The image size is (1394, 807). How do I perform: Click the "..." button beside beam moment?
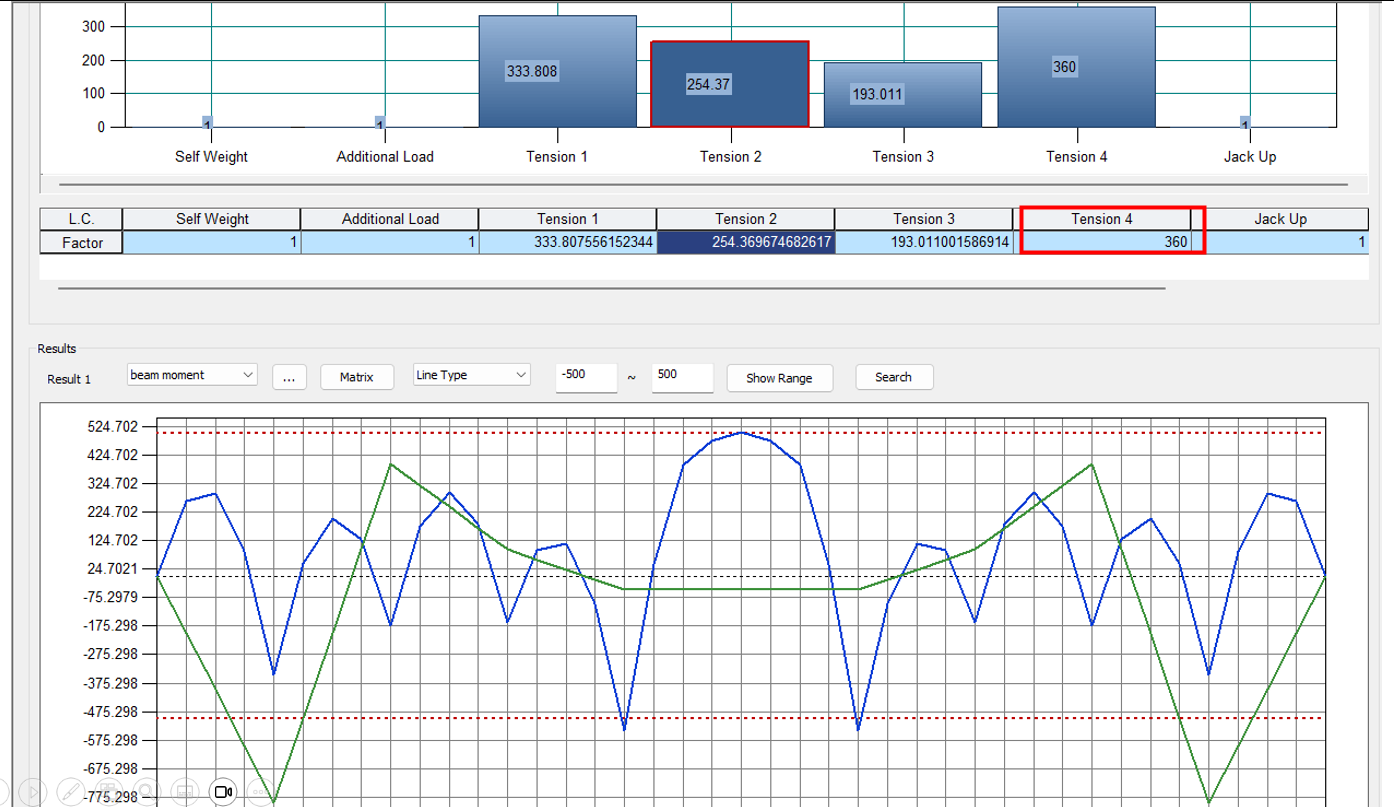click(x=289, y=377)
